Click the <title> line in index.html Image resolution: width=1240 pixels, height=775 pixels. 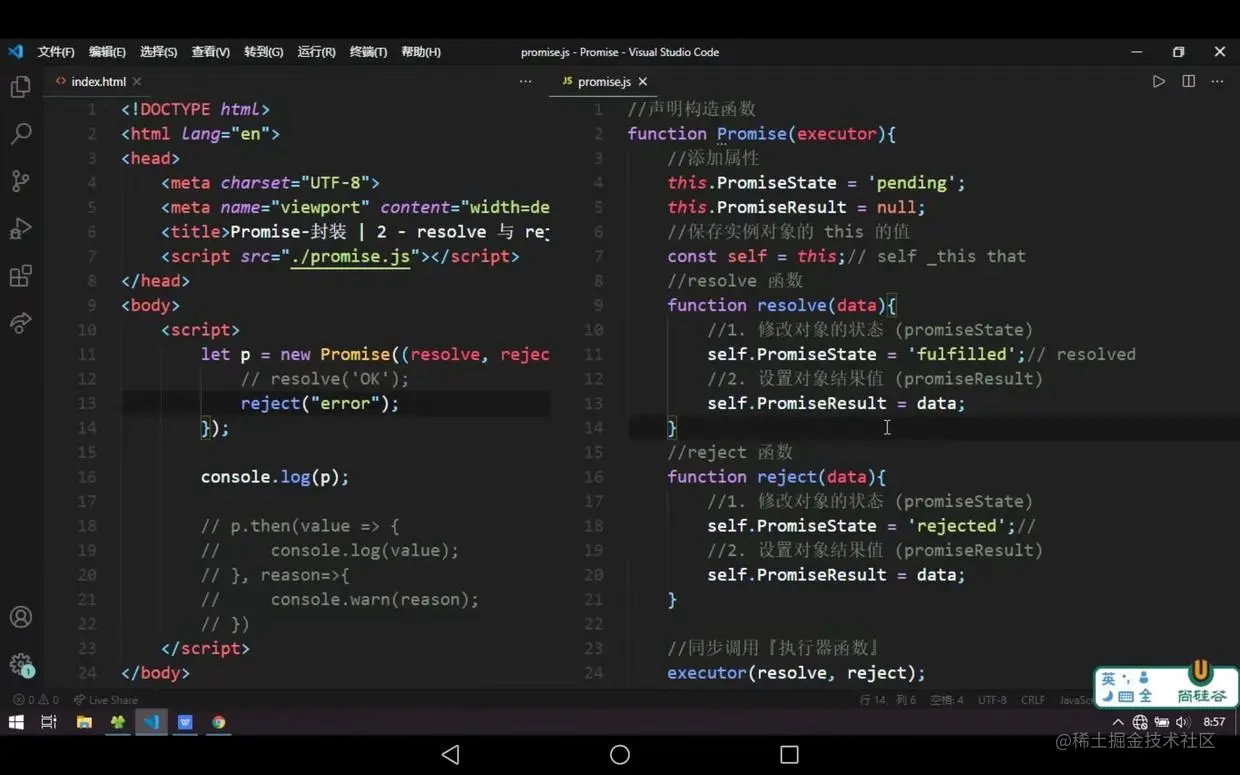tap(355, 232)
